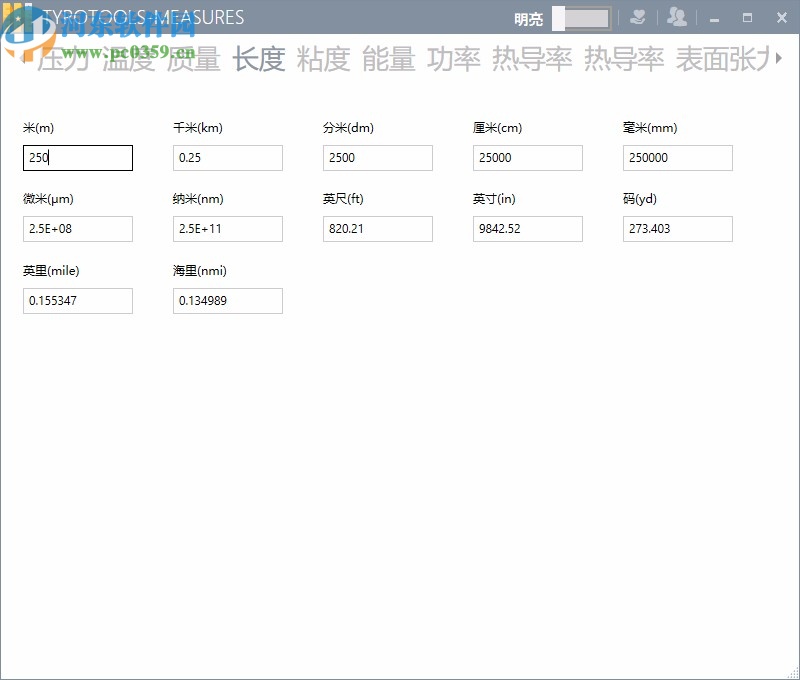This screenshot has height=680, width=800.
Task: Select the 英尺(ft) input field
Action: [378, 229]
